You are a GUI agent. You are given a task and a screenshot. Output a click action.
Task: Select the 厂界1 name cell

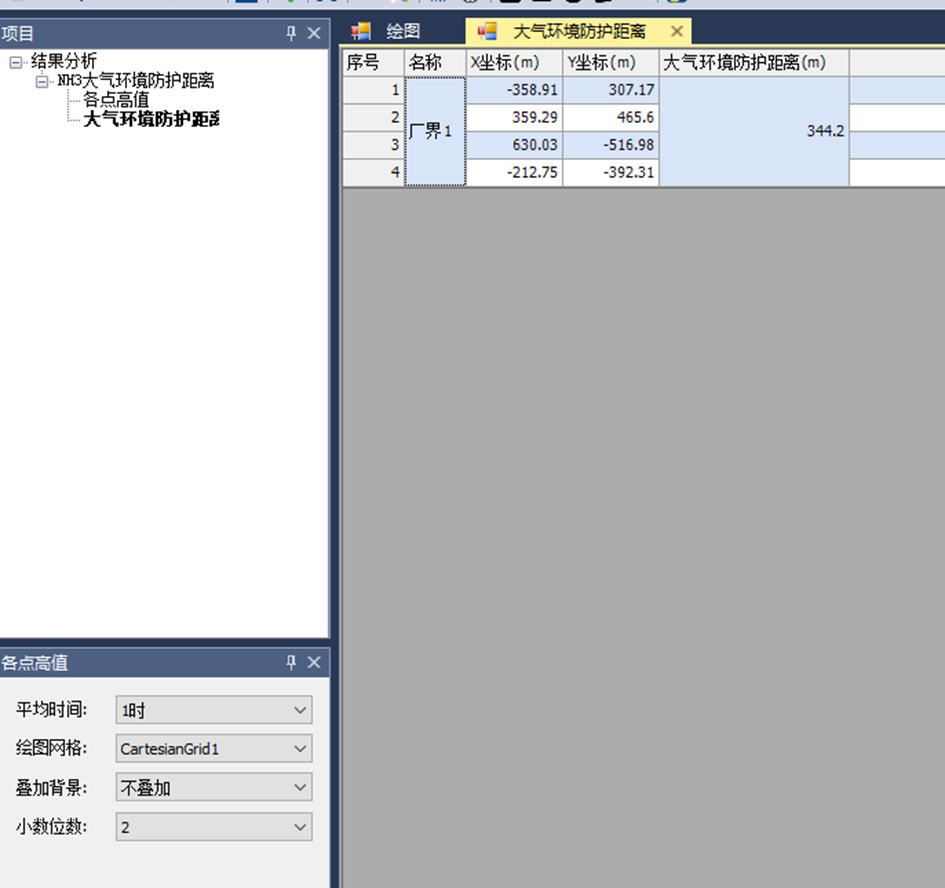434,132
